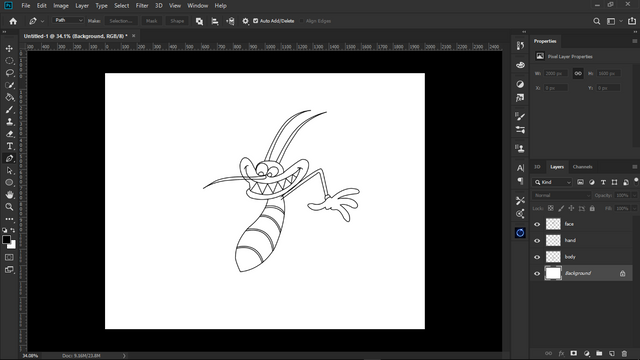Screen dimensions: 640x360
Task: Select the face layer thumbnail
Action: 553,224
